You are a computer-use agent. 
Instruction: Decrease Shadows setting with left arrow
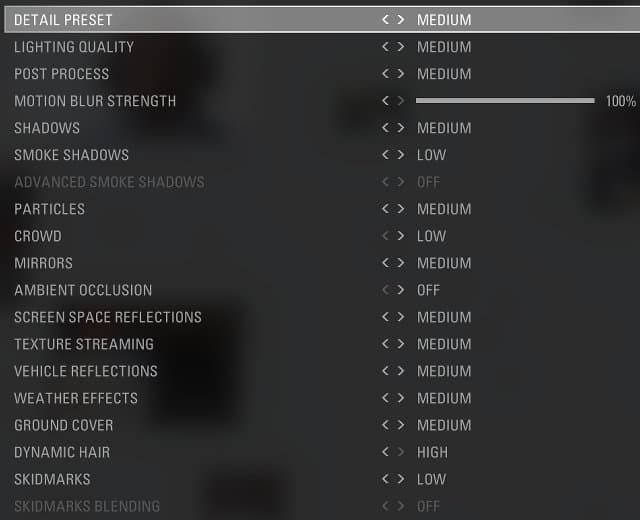pyautogui.click(x=385, y=128)
